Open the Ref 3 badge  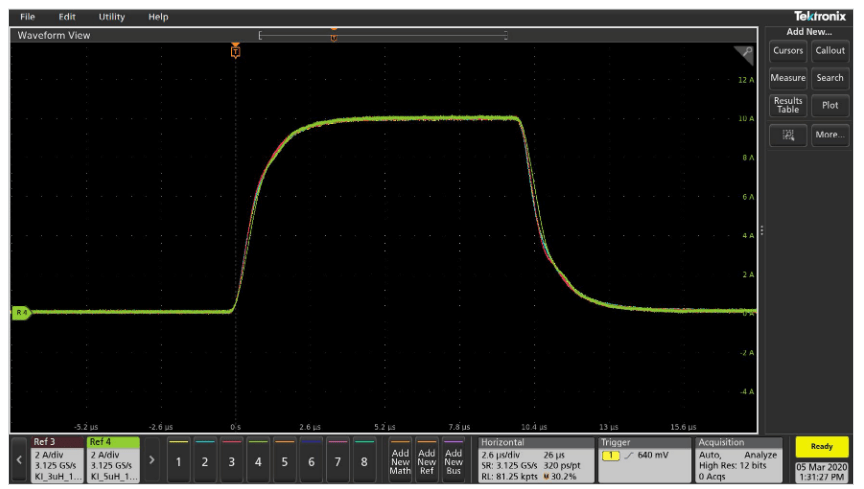point(57,459)
